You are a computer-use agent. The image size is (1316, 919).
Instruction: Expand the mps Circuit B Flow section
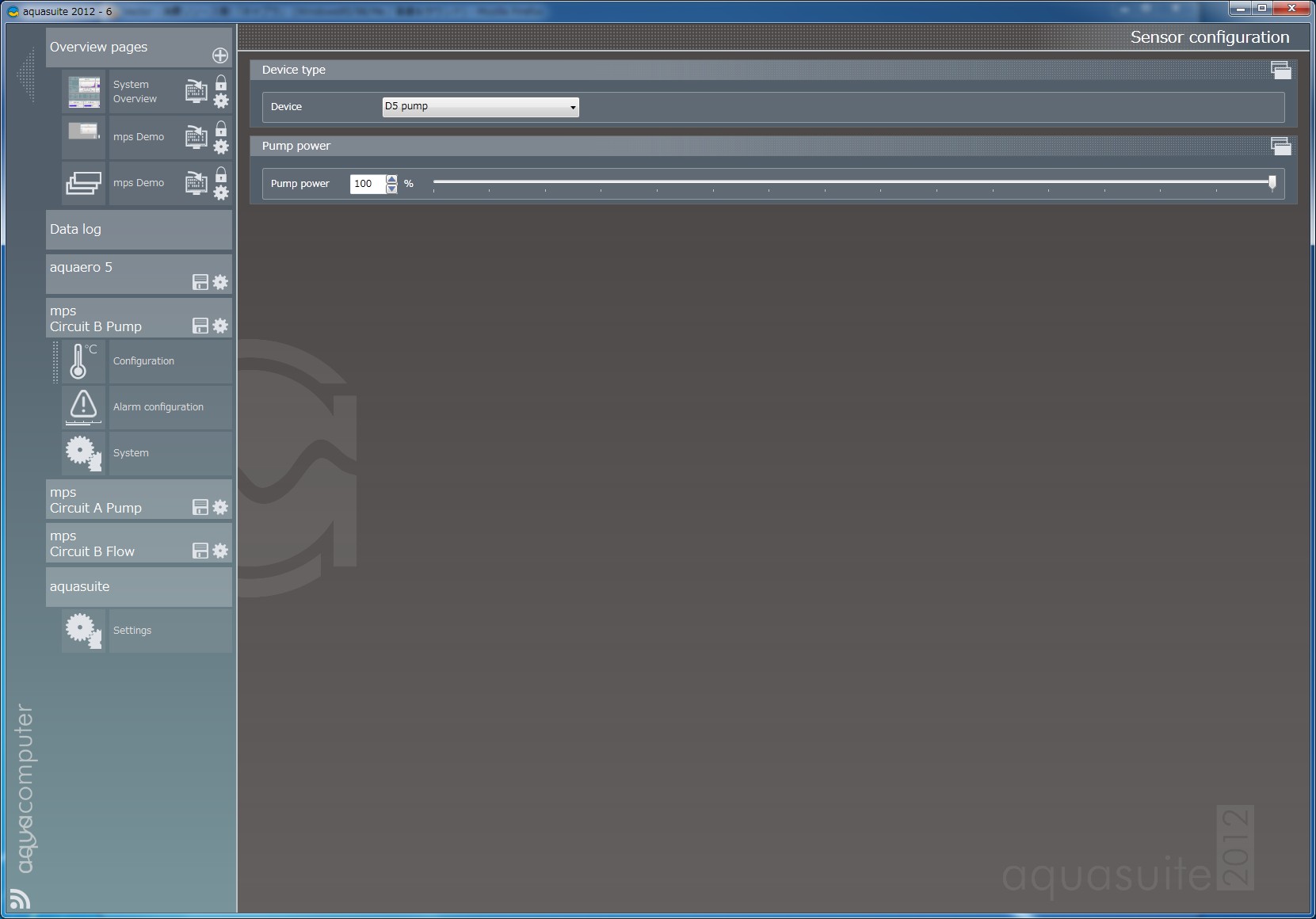tap(139, 543)
